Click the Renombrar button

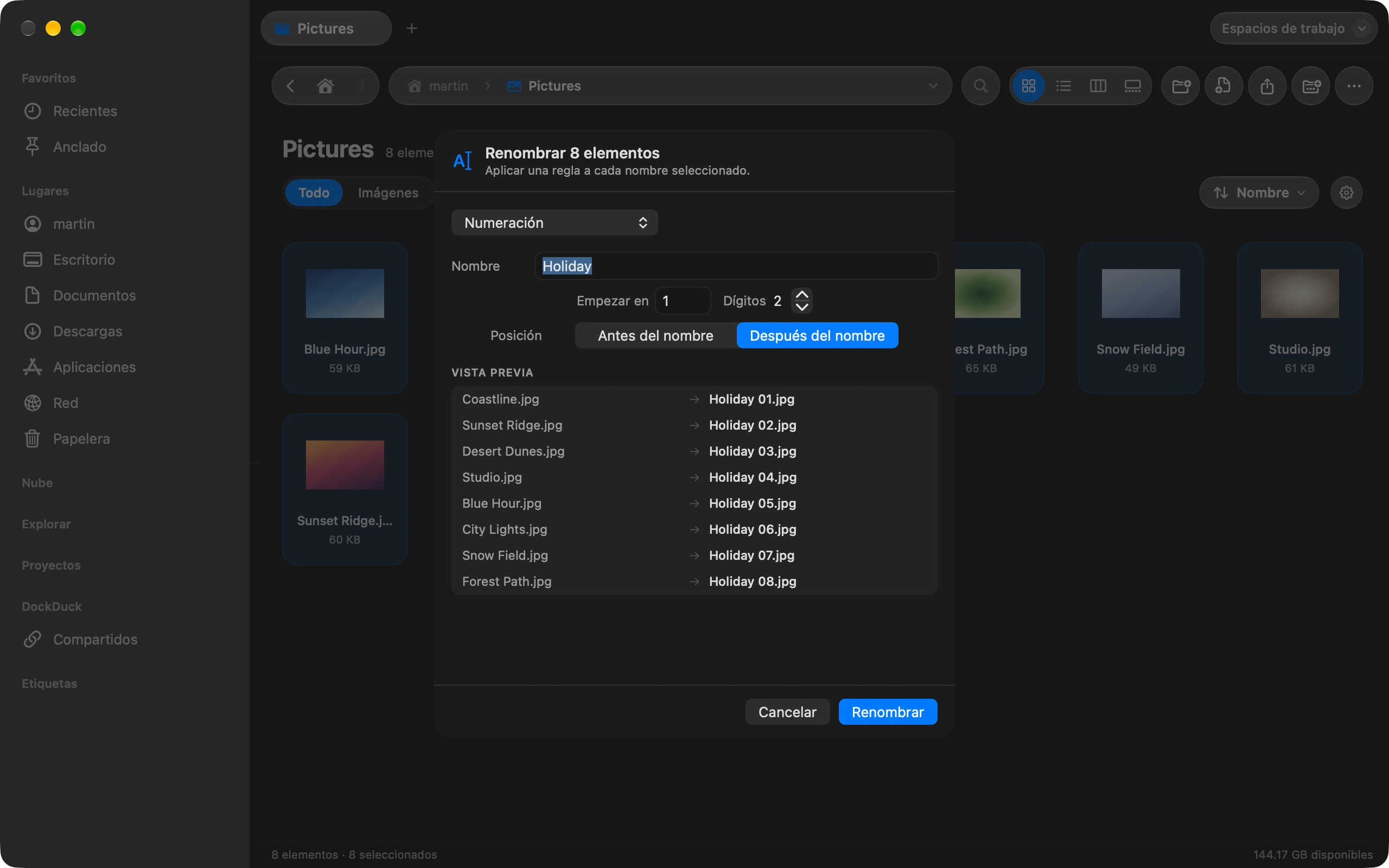coord(888,712)
